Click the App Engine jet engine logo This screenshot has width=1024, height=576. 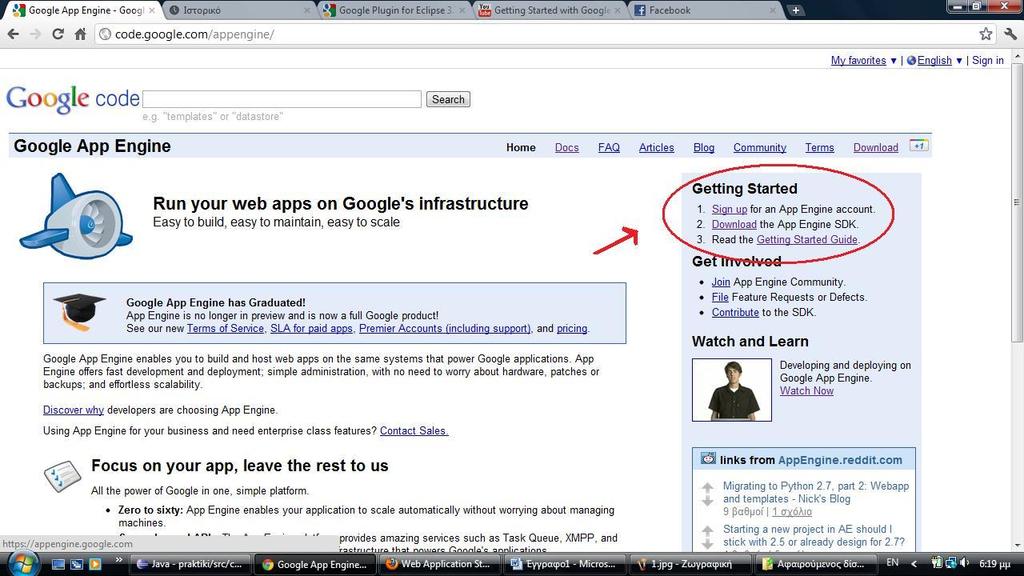tap(76, 216)
